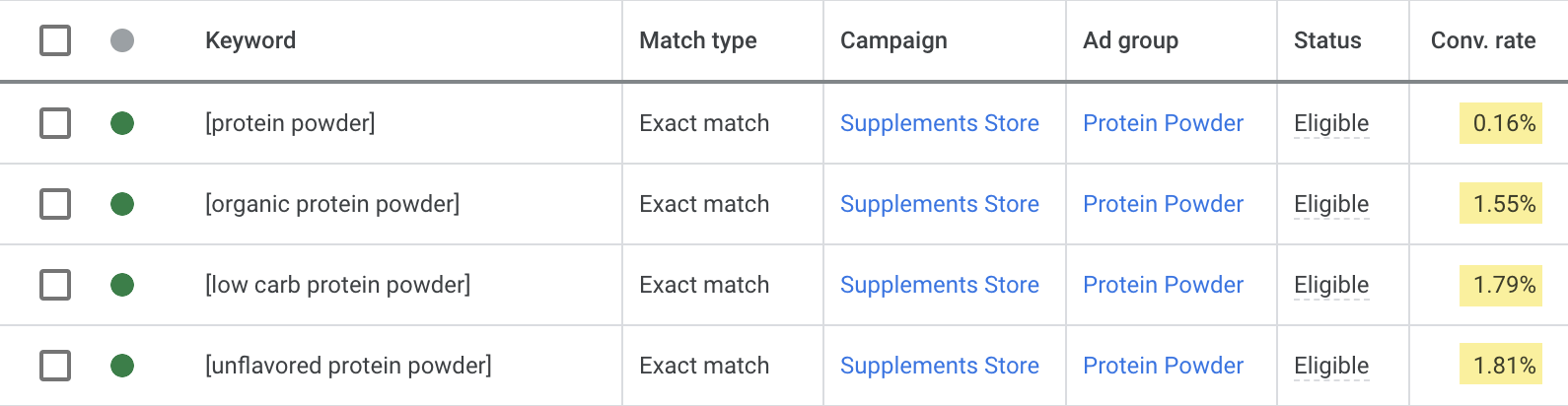Toggle the select-all checkbox in header
1568x406 pixels.
click(55, 40)
